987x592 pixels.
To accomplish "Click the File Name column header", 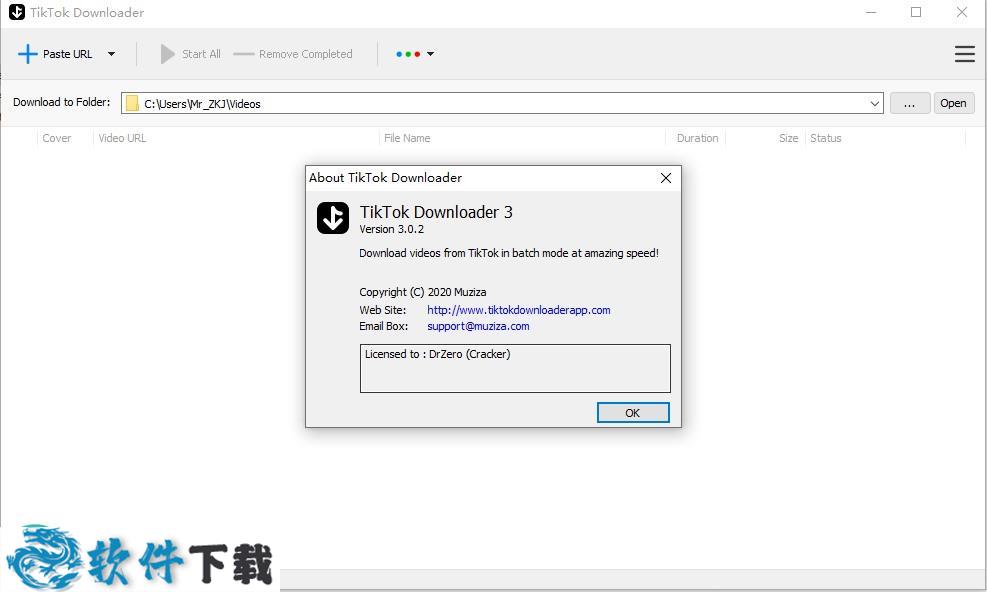I will [x=407, y=138].
